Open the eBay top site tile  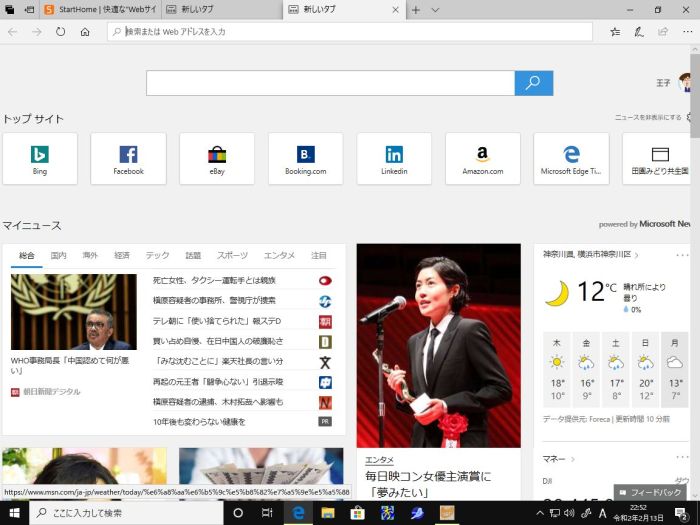[x=217, y=158]
